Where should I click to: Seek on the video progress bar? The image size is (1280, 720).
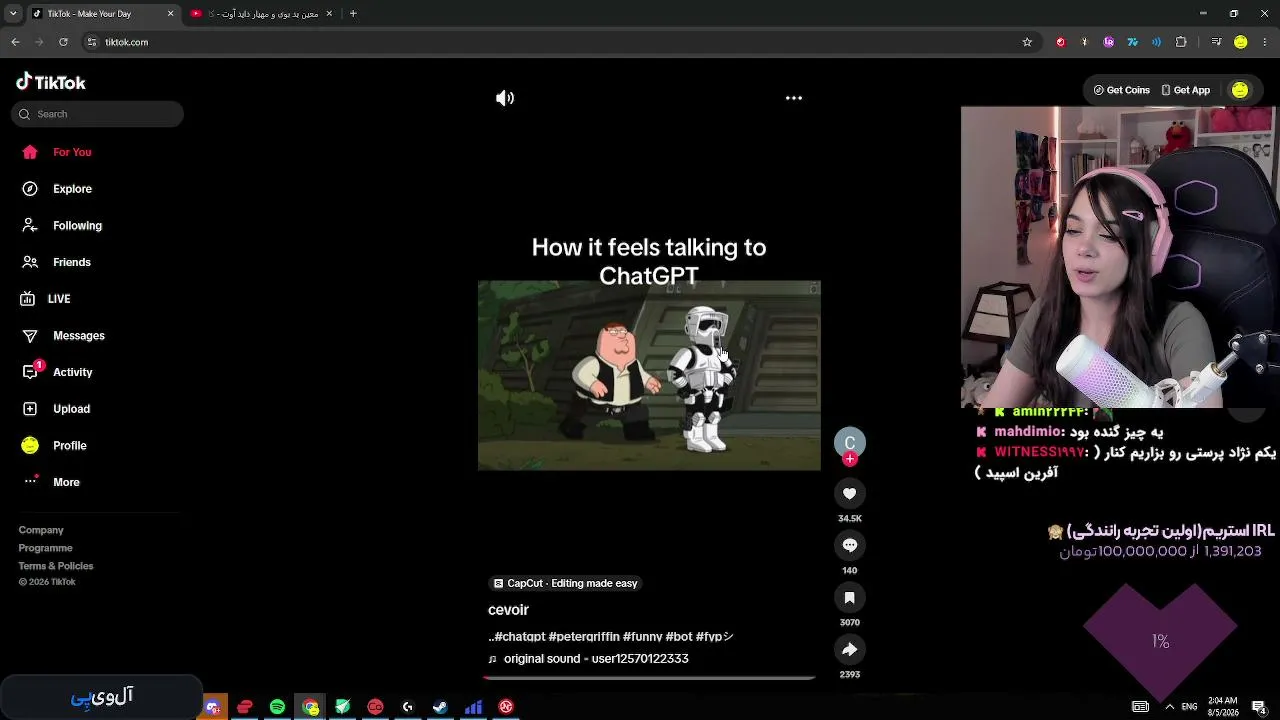tap(649, 677)
